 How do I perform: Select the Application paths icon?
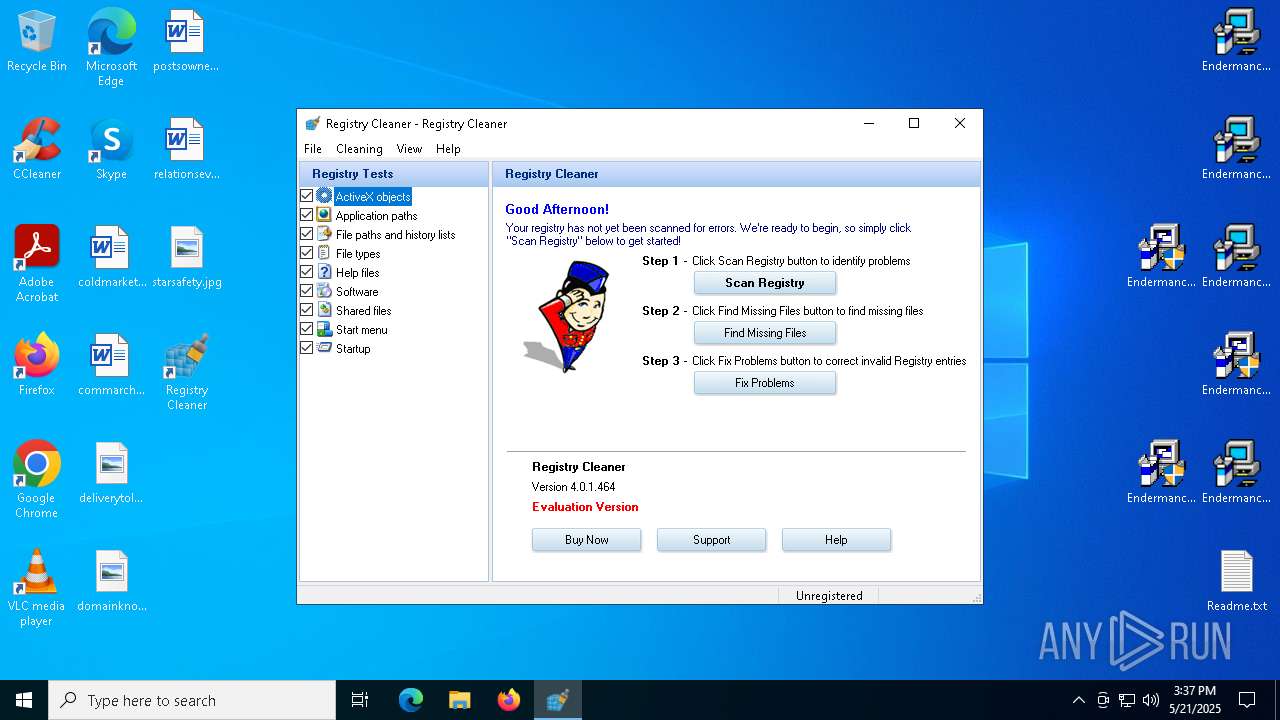click(x=324, y=215)
